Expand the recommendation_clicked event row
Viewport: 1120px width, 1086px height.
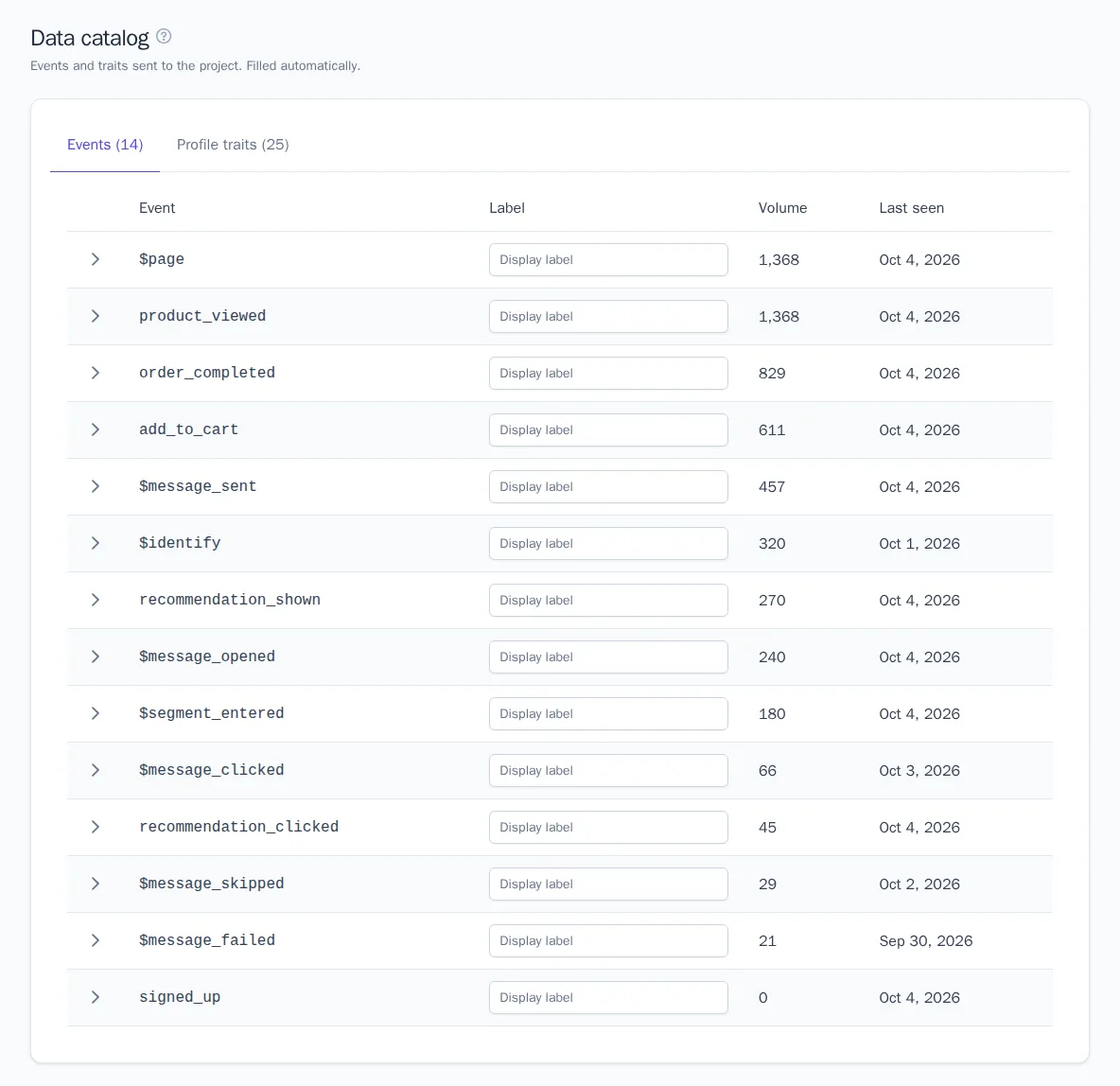click(x=95, y=827)
